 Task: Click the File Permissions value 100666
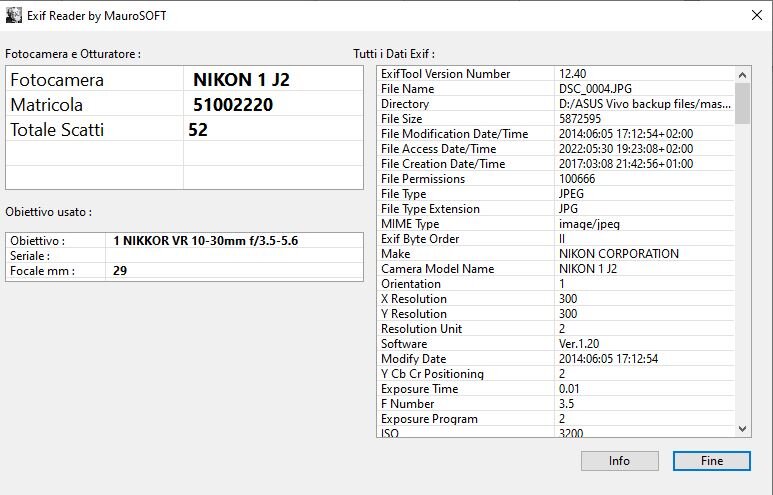click(577, 178)
